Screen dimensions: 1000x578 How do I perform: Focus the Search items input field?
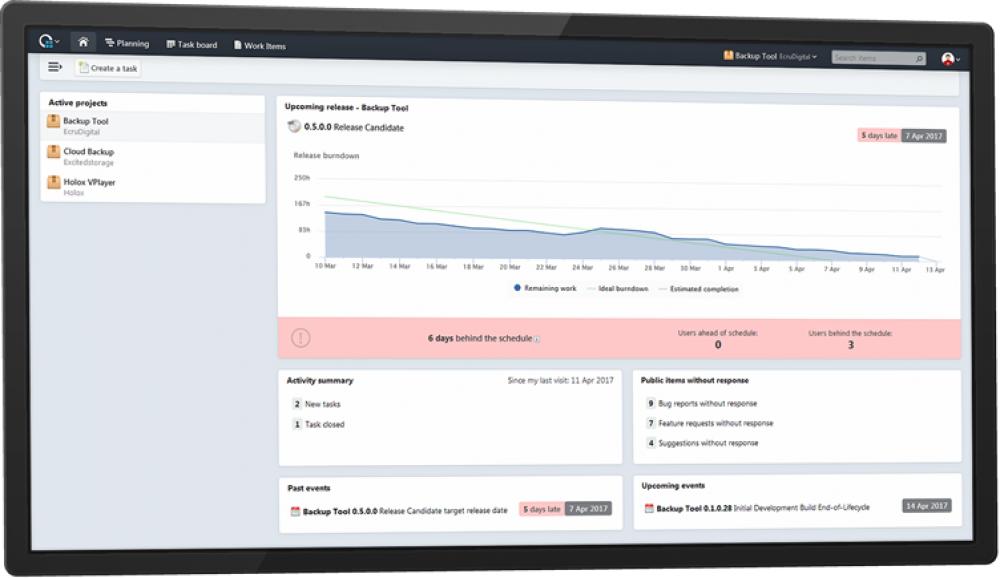(871, 58)
